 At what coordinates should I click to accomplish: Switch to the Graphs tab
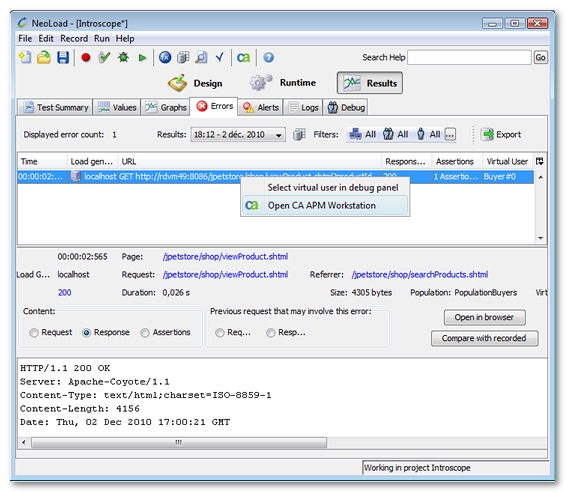point(165,107)
